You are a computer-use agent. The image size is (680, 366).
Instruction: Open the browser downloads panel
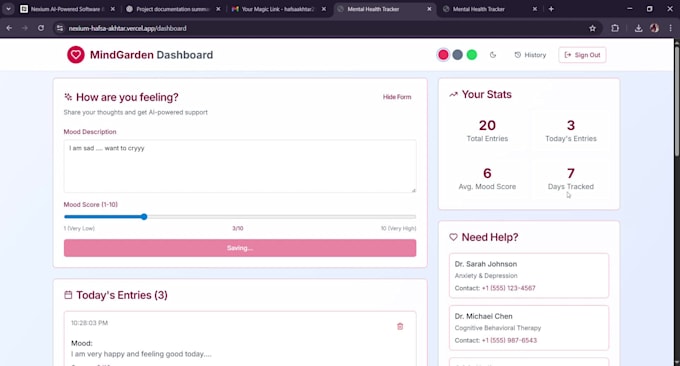638,28
